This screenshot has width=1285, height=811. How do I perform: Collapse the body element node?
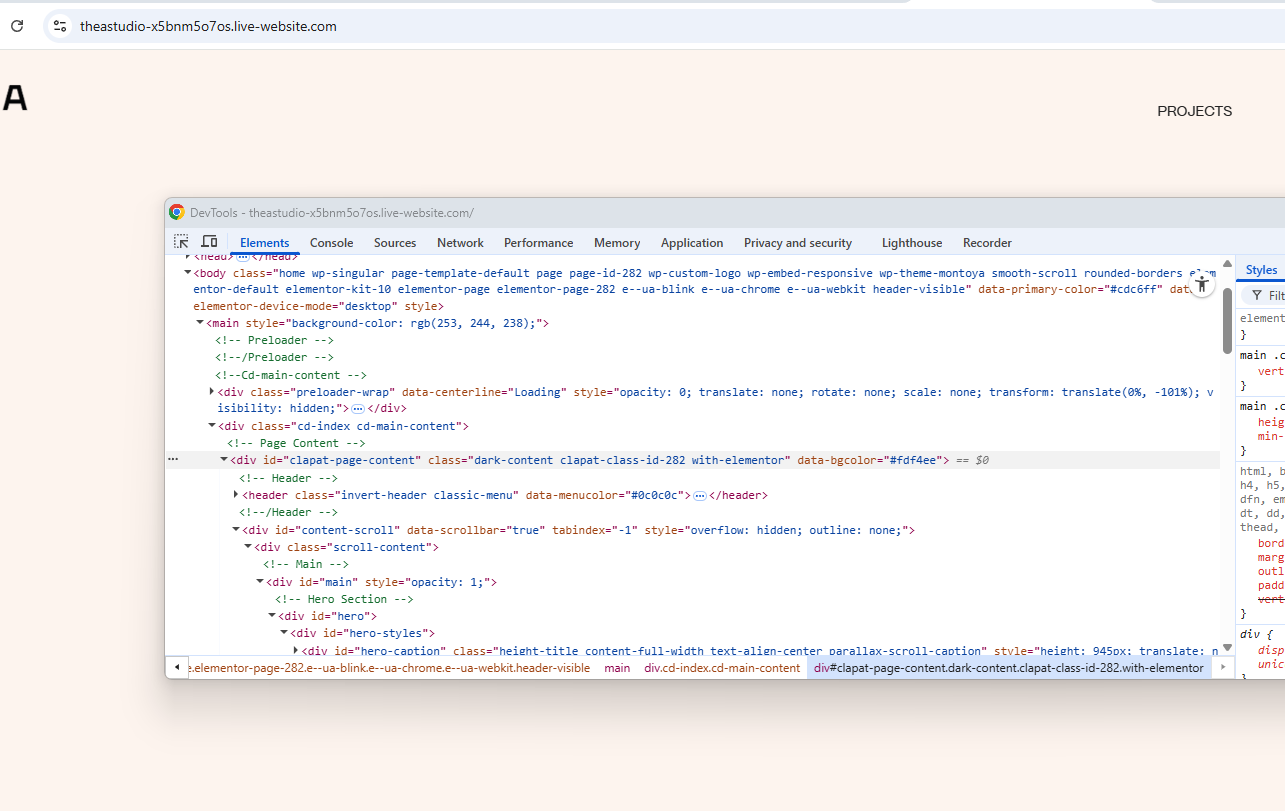click(x=187, y=272)
